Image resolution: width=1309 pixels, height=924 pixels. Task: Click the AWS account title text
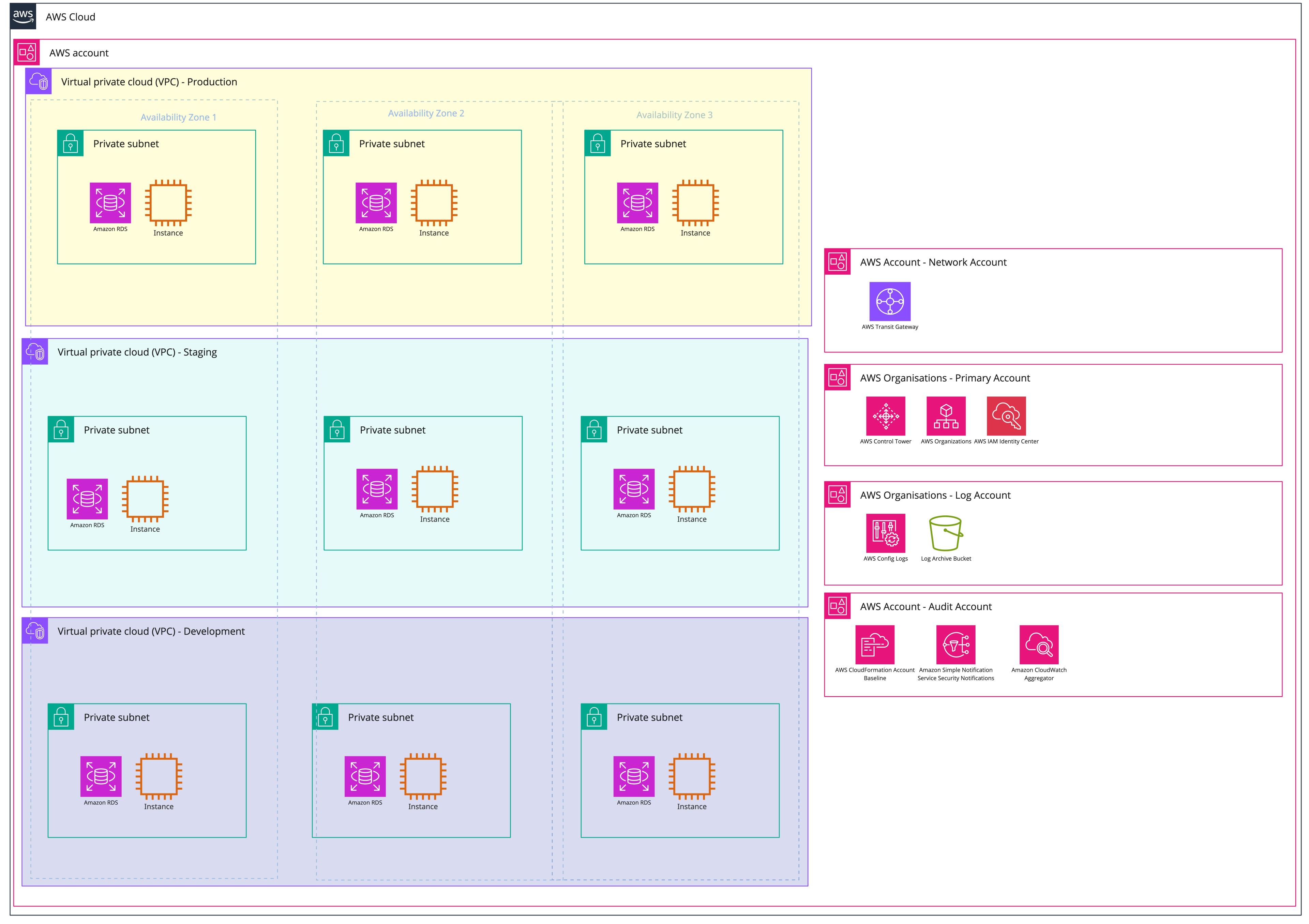79,53
